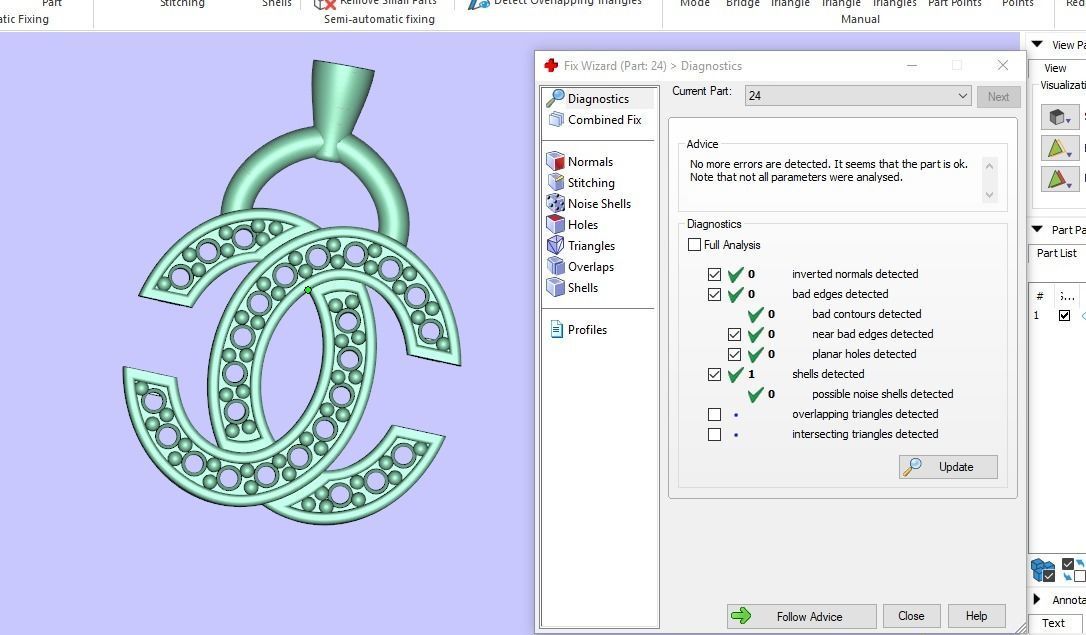Uncheck bad edges detected
Image resolution: width=1086 pixels, height=635 pixels.
(x=715, y=294)
